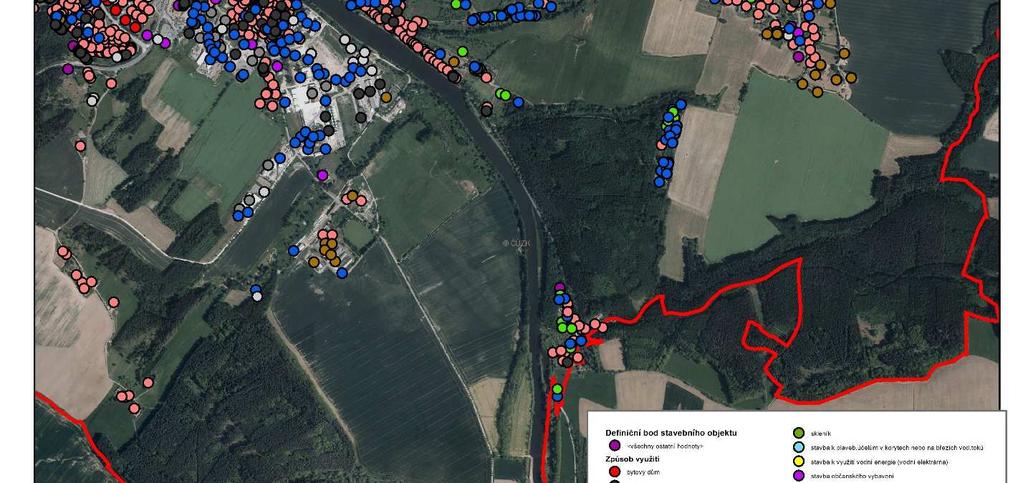Click the magenta marker beside the canal
The height and width of the screenshot is (483, 1023).
point(322,175)
